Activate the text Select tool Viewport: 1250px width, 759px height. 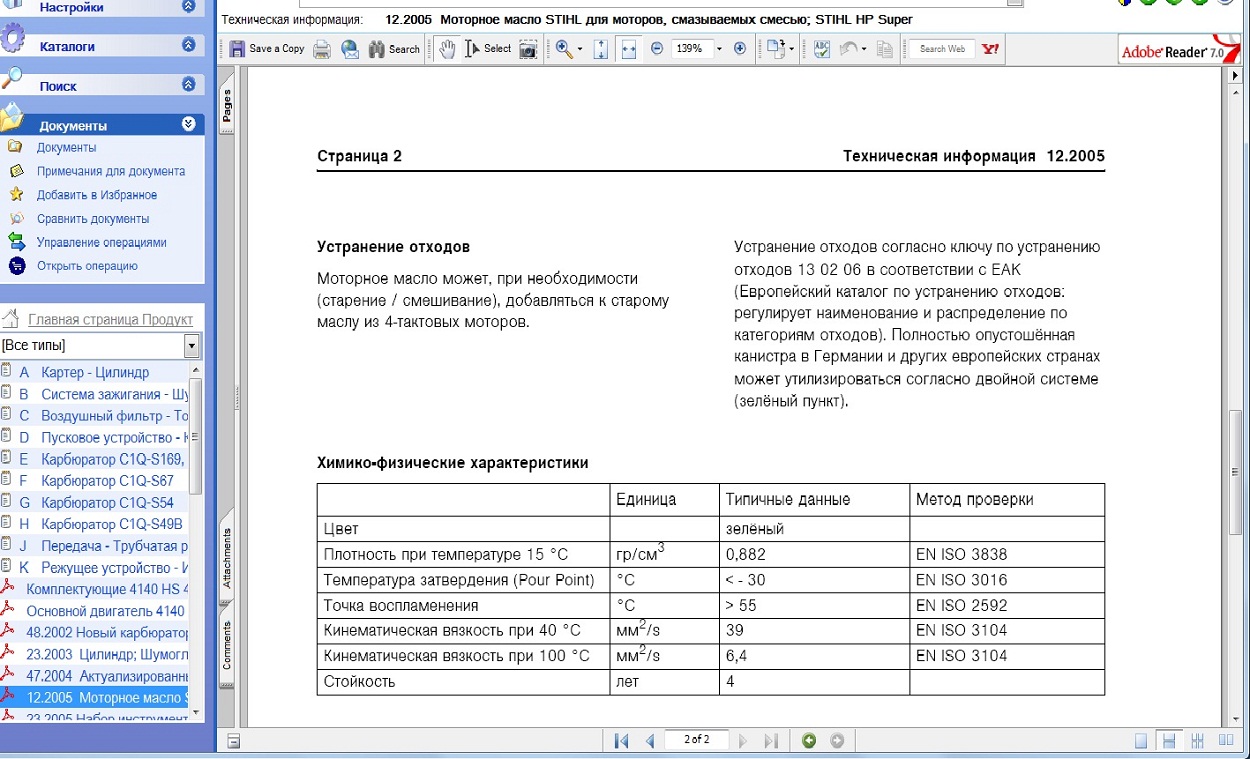click(x=489, y=48)
